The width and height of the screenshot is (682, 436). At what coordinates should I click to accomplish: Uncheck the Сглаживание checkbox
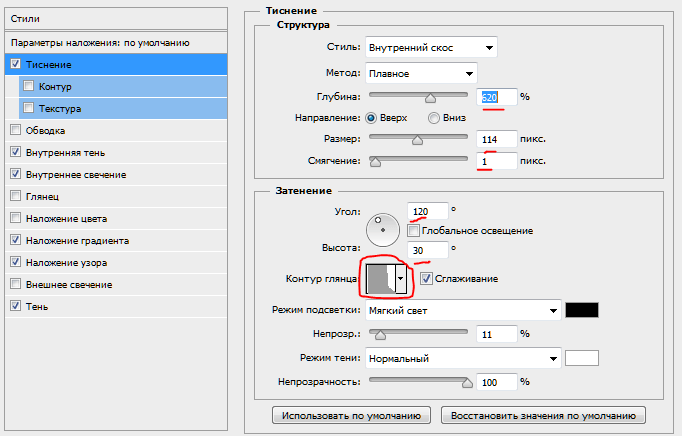pyautogui.click(x=427, y=278)
